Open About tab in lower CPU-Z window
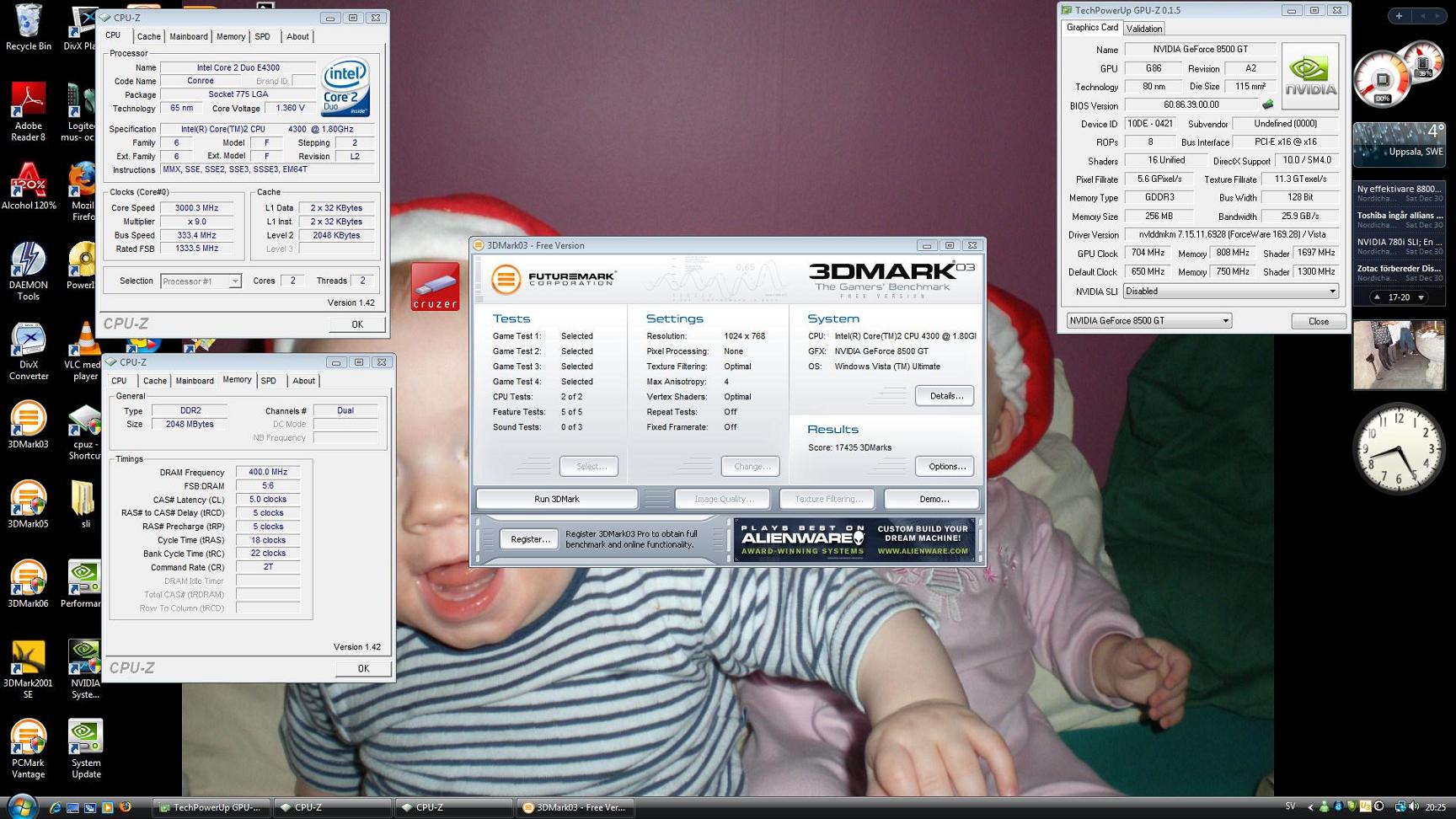This screenshot has width=1456, height=819. click(303, 381)
